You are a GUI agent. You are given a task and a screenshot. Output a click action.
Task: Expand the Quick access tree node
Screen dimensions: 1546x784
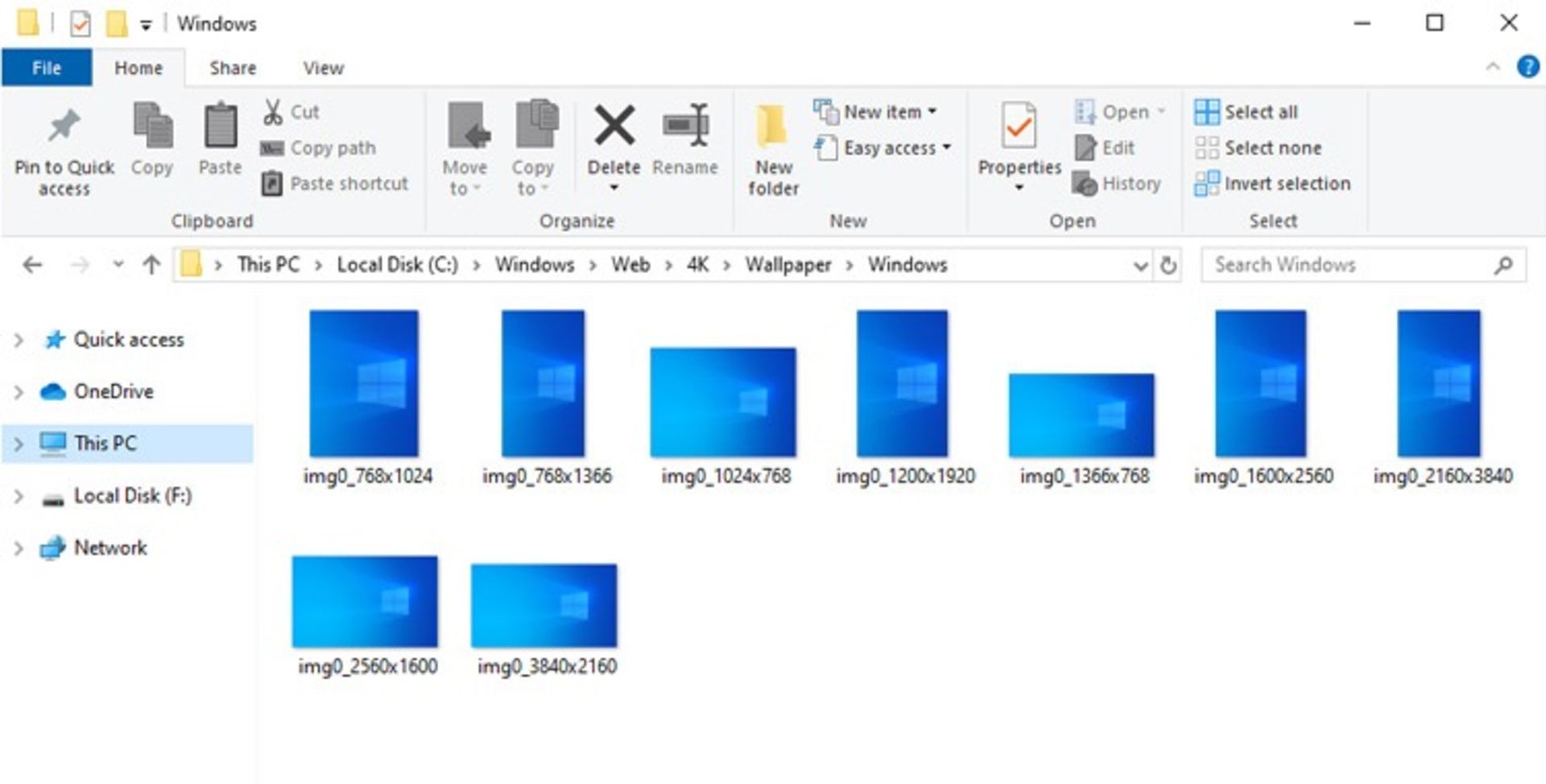click(x=19, y=340)
